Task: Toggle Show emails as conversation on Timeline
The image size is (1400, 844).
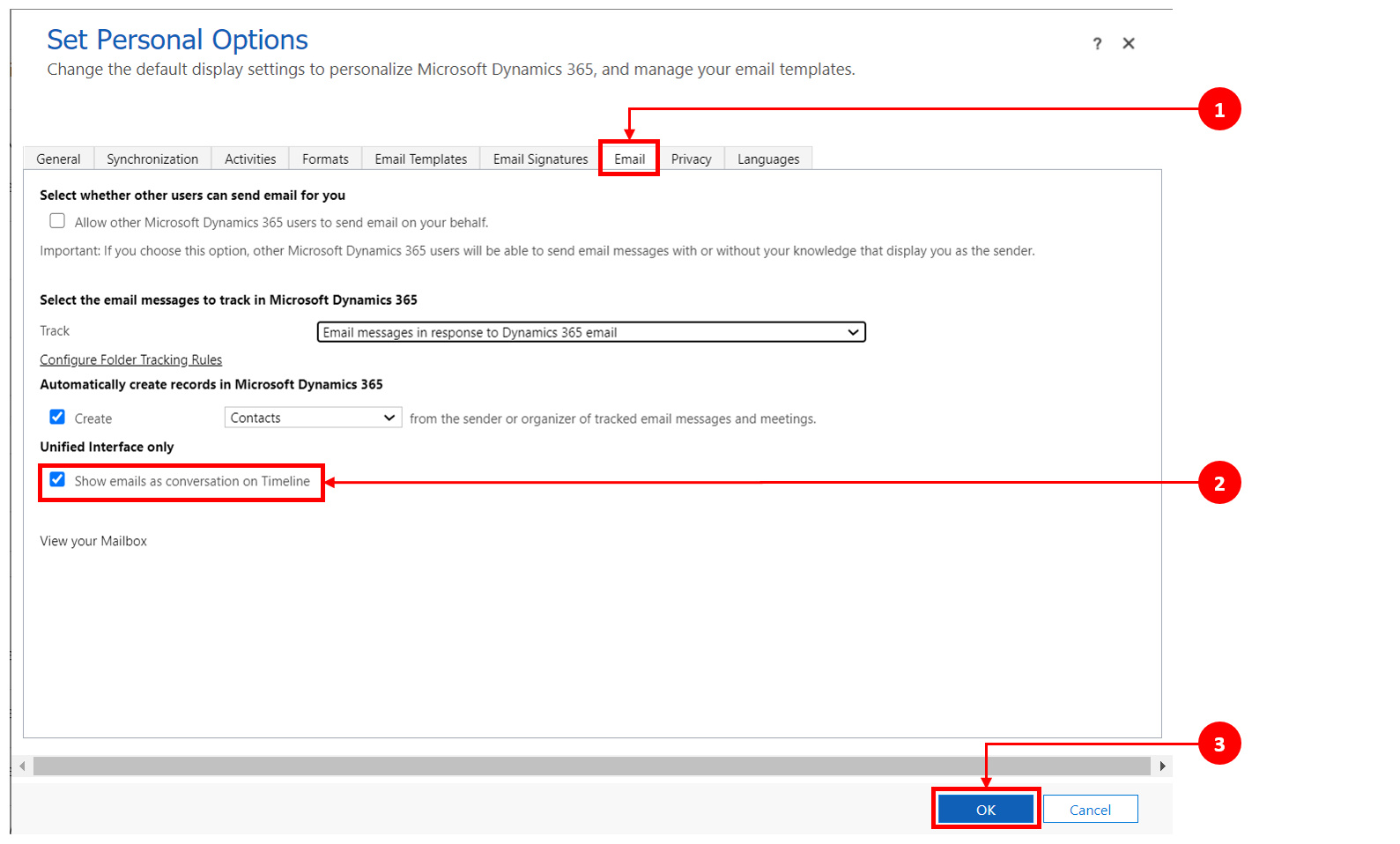Action: 57,479
